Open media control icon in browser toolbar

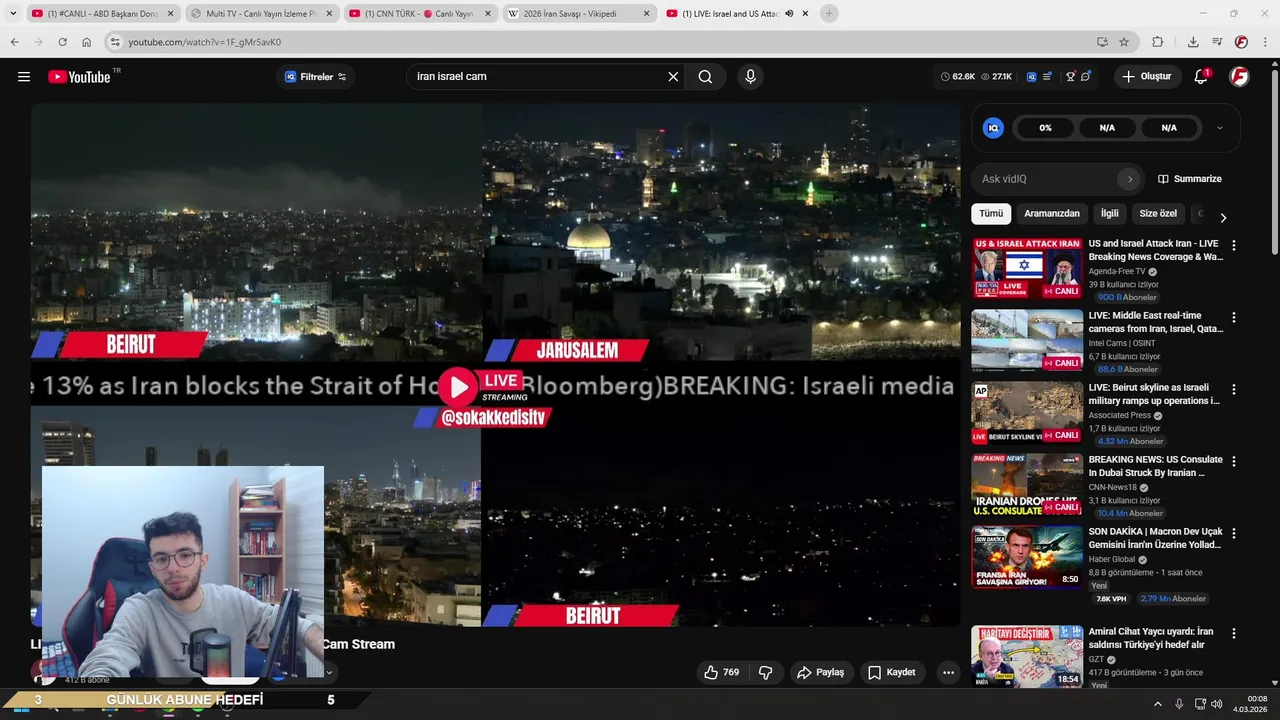1217,42
